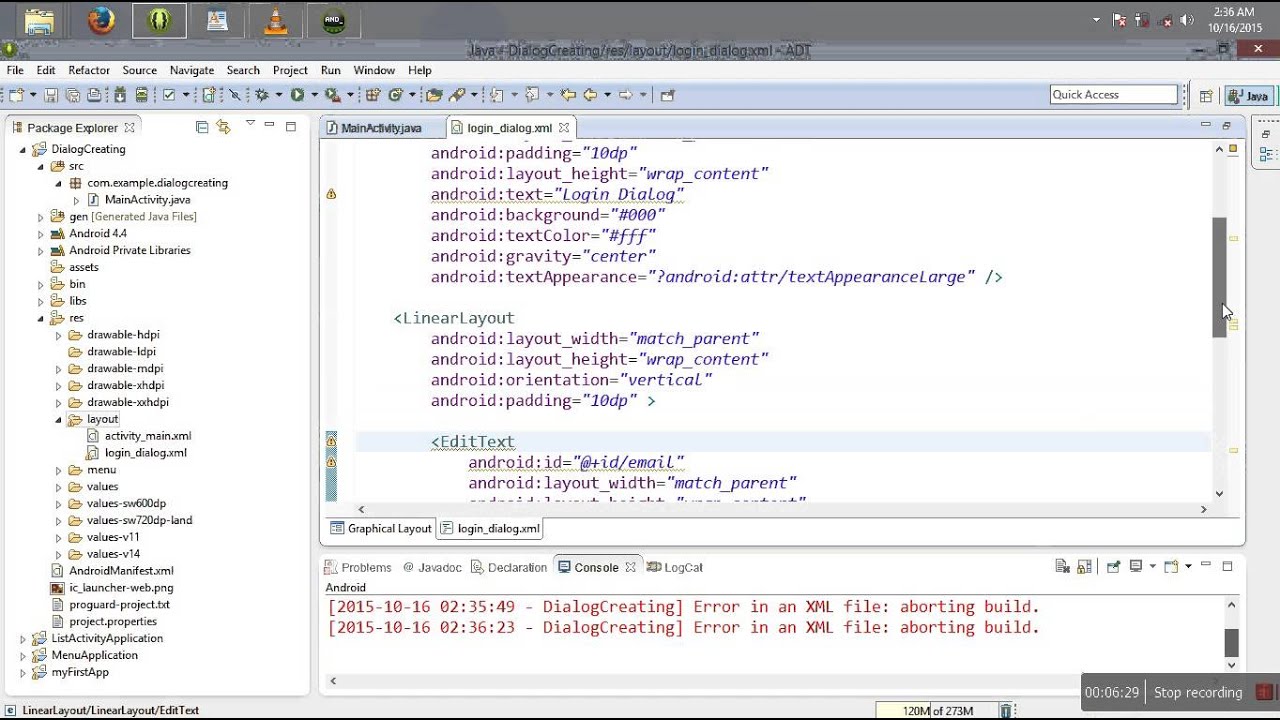Click the Back navigation arrow
Image resolution: width=1280 pixels, height=720 pixels.
click(x=590, y=95)
